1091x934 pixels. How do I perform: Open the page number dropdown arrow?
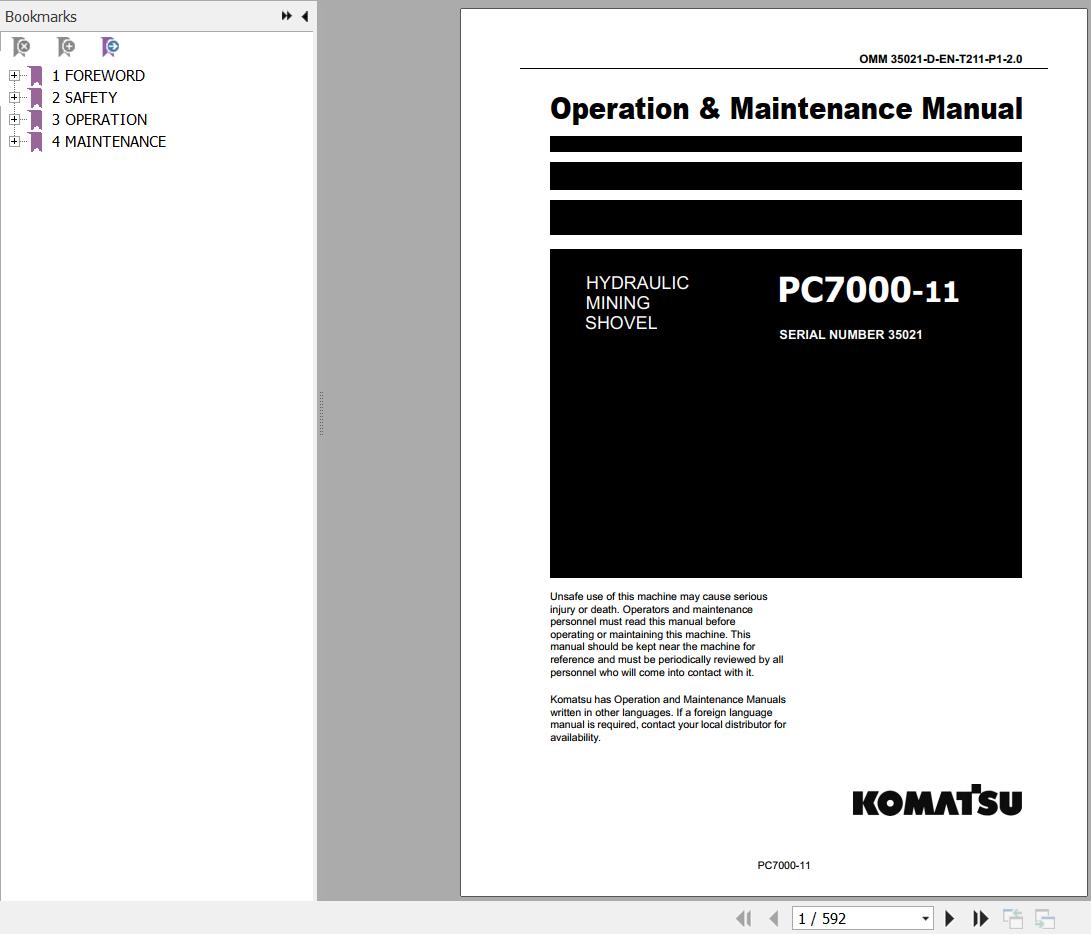point(925,919)
